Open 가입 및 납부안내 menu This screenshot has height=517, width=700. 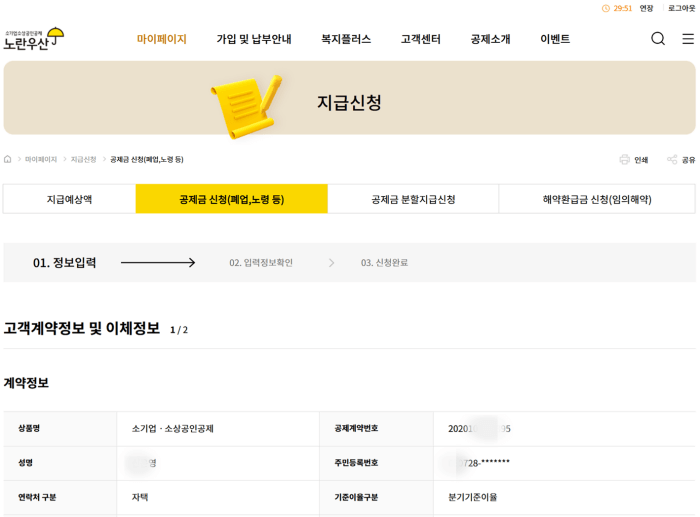pos(254,39)
